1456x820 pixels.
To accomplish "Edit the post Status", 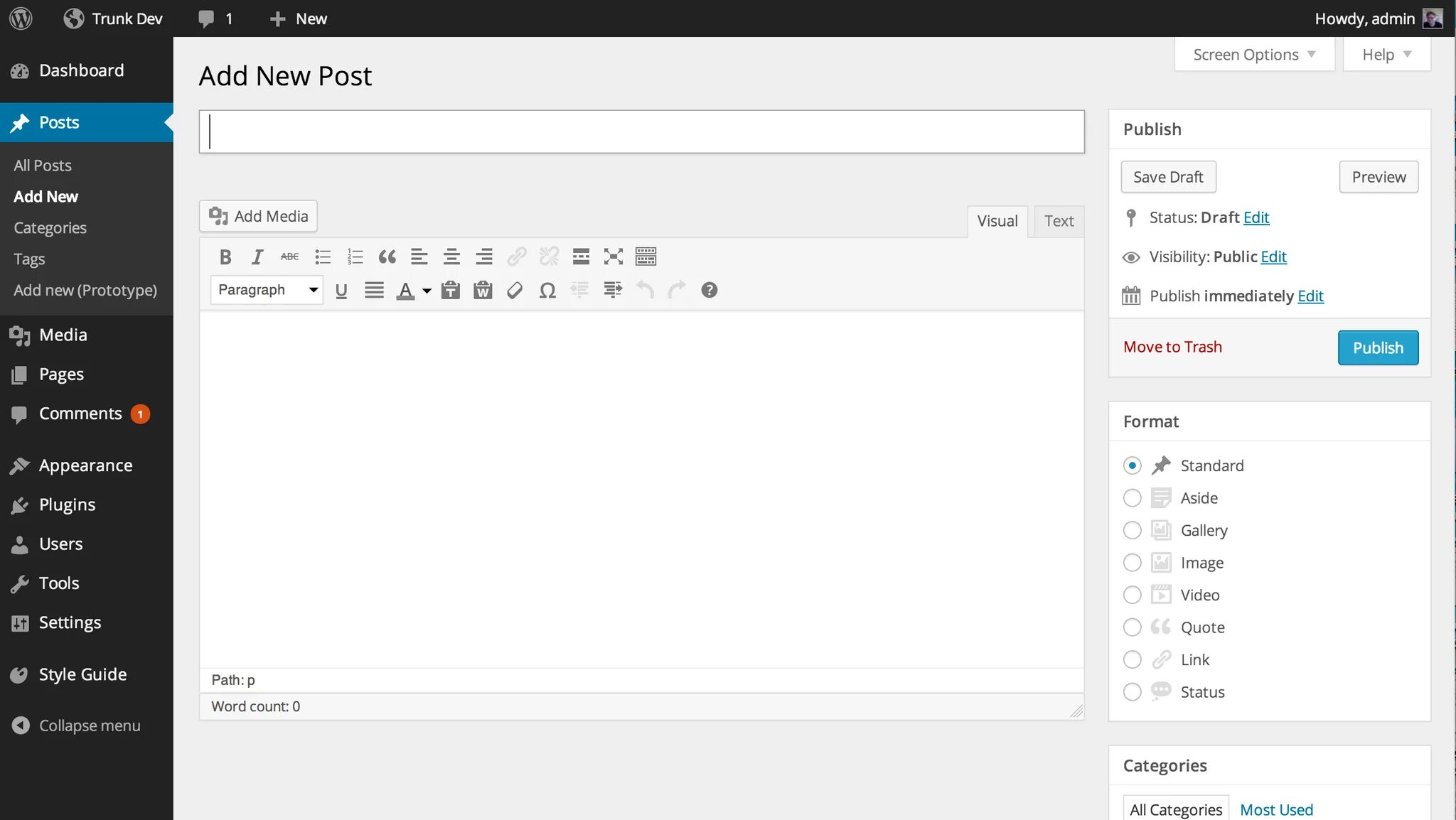I will point(1256,217).
